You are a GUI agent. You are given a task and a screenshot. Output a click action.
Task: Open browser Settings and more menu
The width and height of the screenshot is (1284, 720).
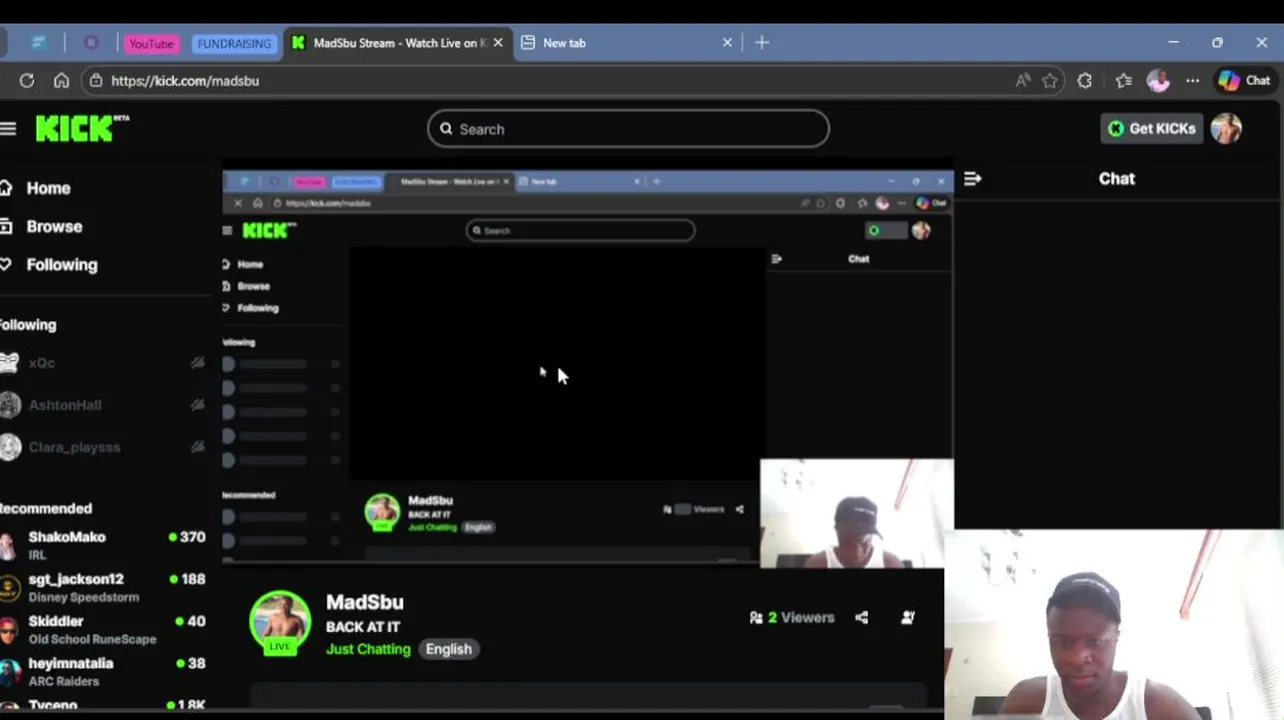point(1192,80)
